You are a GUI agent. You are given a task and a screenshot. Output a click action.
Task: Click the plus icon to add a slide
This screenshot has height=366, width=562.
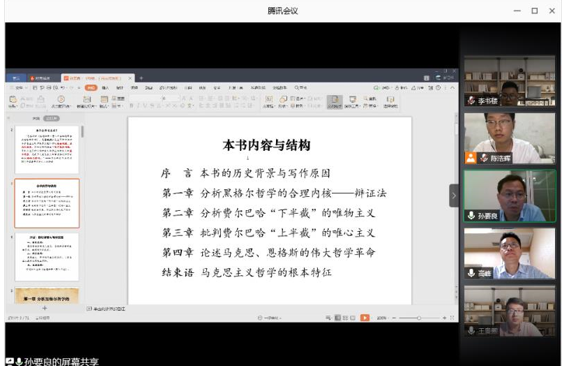(45, 308)
